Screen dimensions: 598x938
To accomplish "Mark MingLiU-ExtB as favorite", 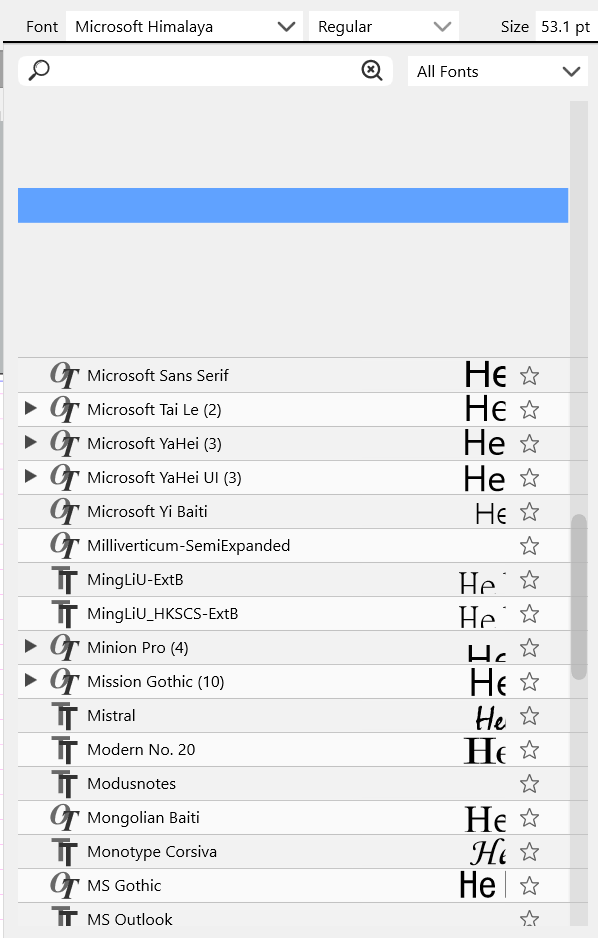I will [529, 580].
